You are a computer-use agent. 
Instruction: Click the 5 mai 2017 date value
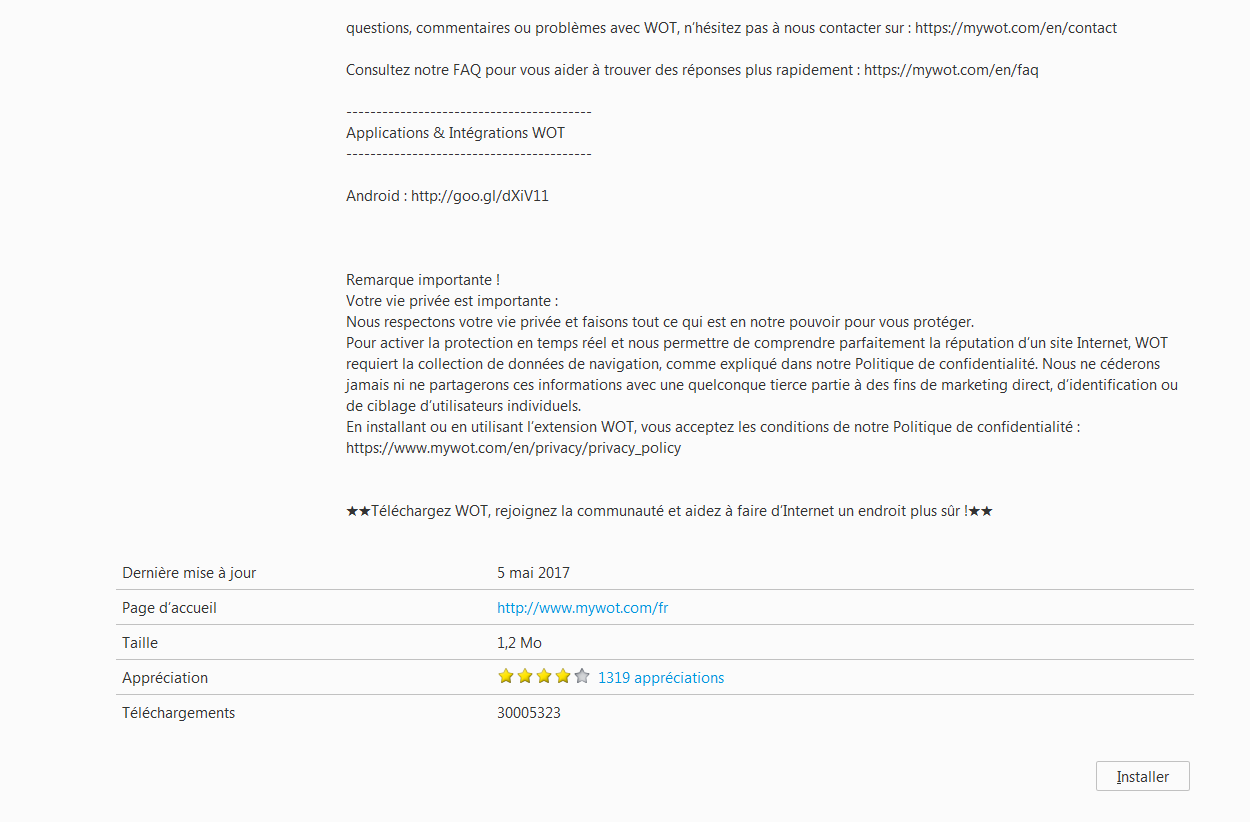click(533, 573)
